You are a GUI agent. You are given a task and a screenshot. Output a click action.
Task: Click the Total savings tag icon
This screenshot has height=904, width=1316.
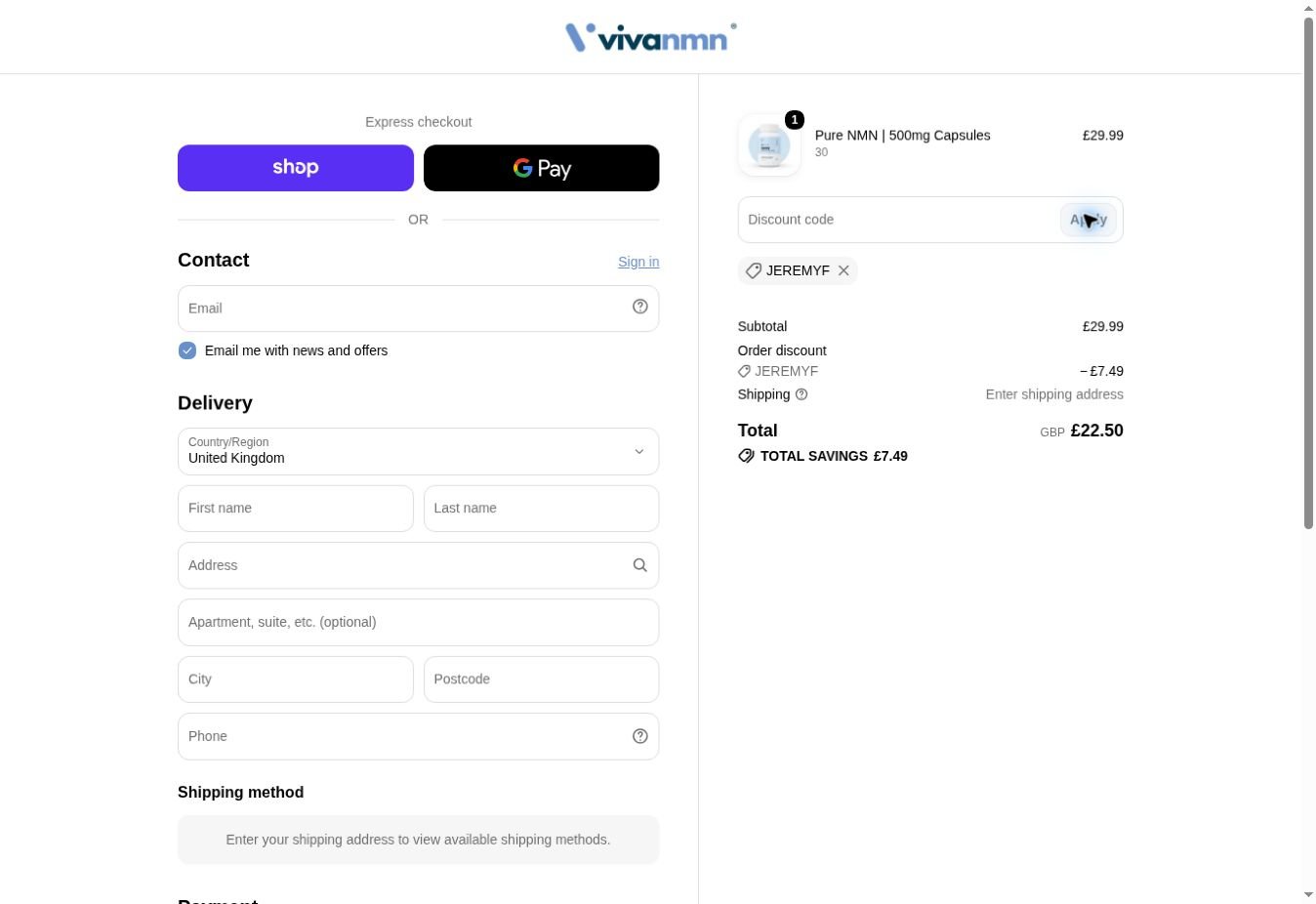coord(746,456)
